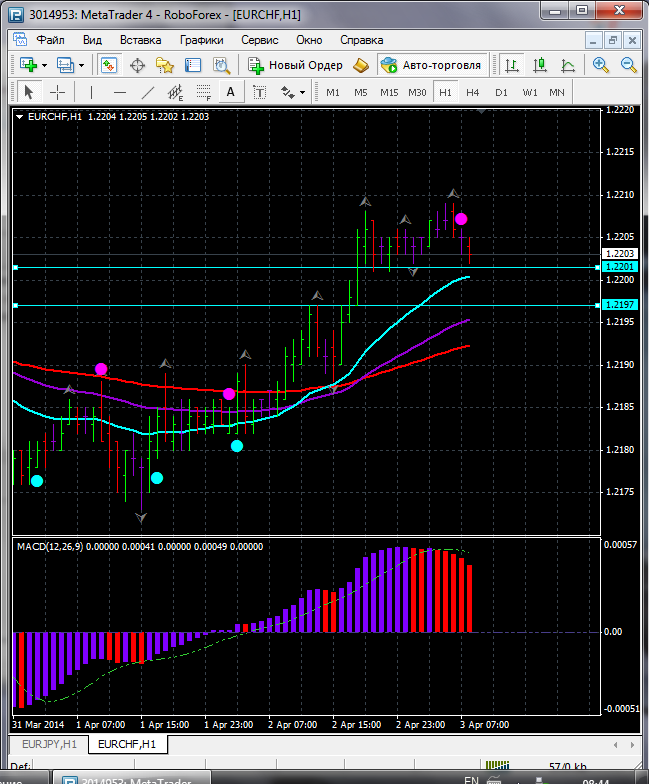
Task: Switch chart to bar chart mode
Action: [512, 65]
